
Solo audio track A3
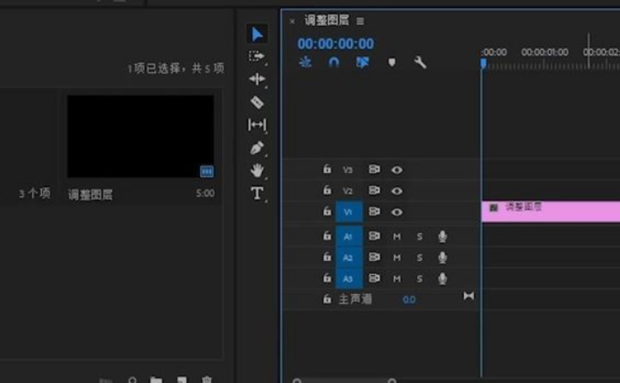pyautogui.click(x=420, y=279)
